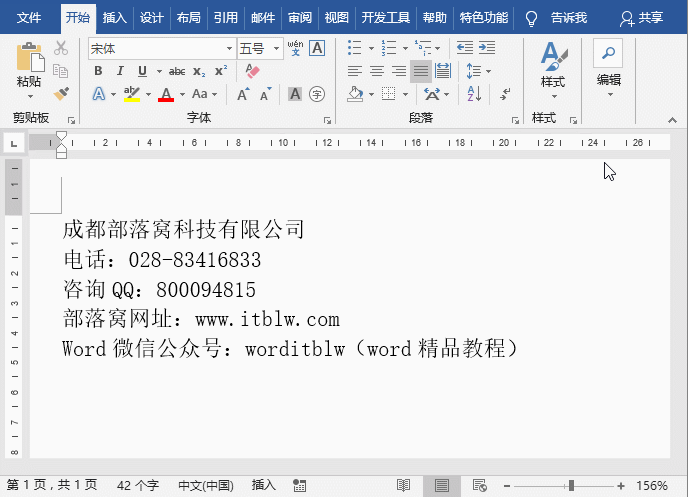Click the Paste clipboard icon

point(30,57)
